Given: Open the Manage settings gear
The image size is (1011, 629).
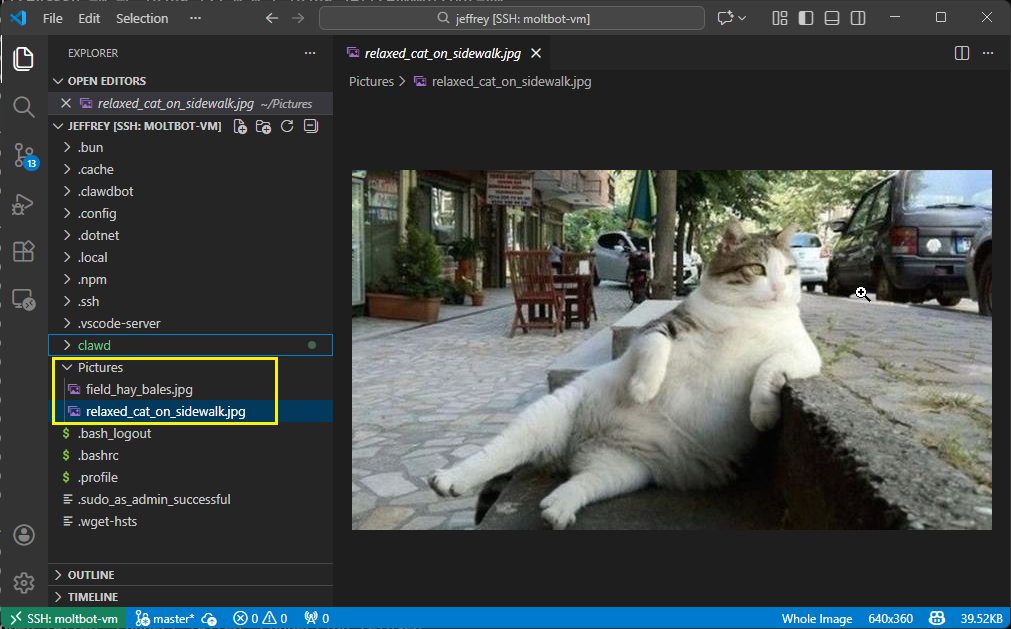Looking at the screenshot, I should (24, 583).
